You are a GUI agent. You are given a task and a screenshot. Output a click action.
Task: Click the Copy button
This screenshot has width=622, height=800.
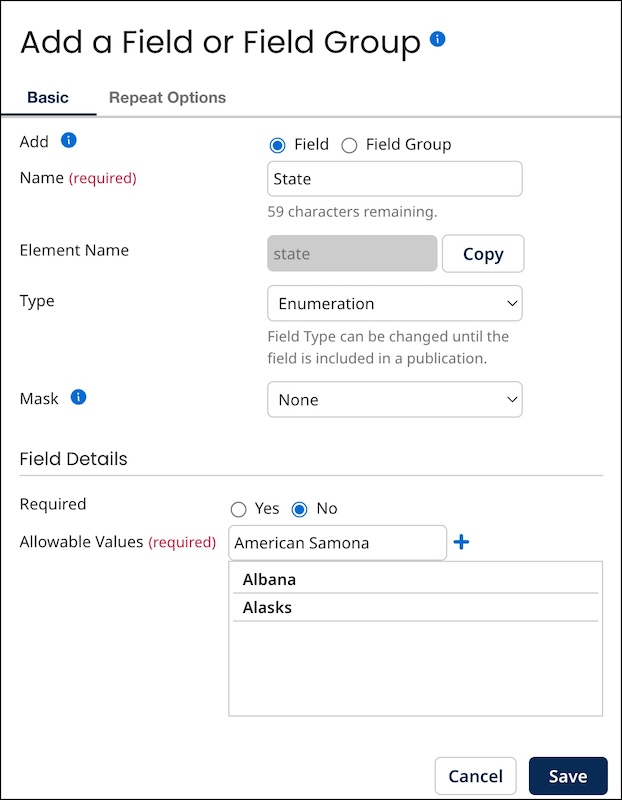[x=482, y=254]
